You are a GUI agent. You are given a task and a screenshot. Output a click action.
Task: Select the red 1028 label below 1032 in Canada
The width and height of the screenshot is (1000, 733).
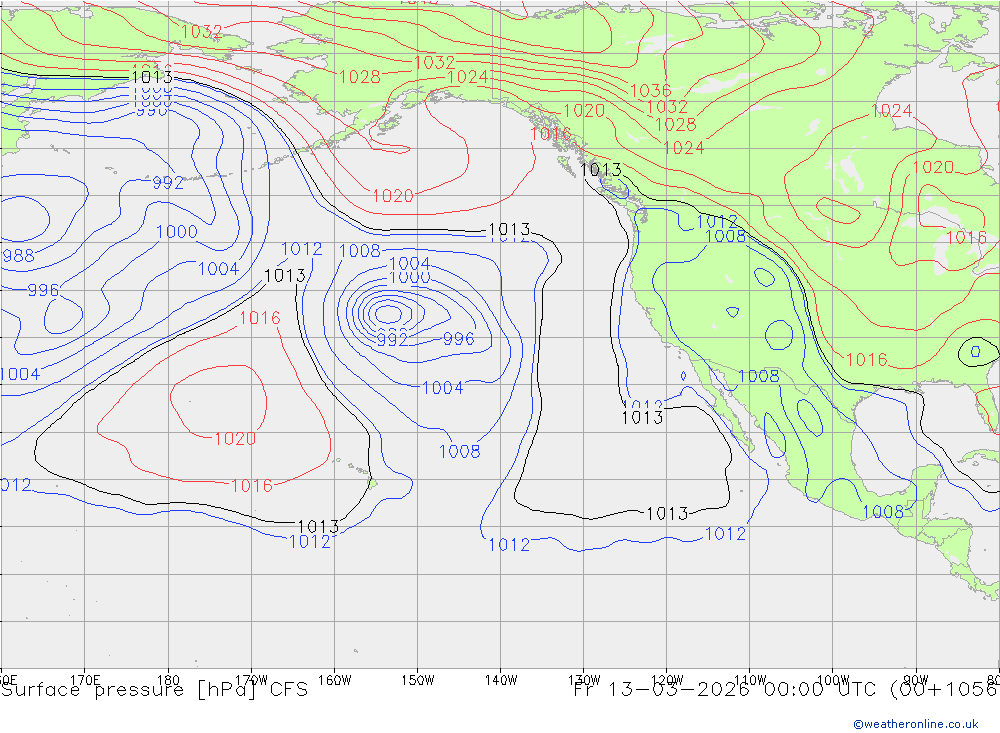675,124
